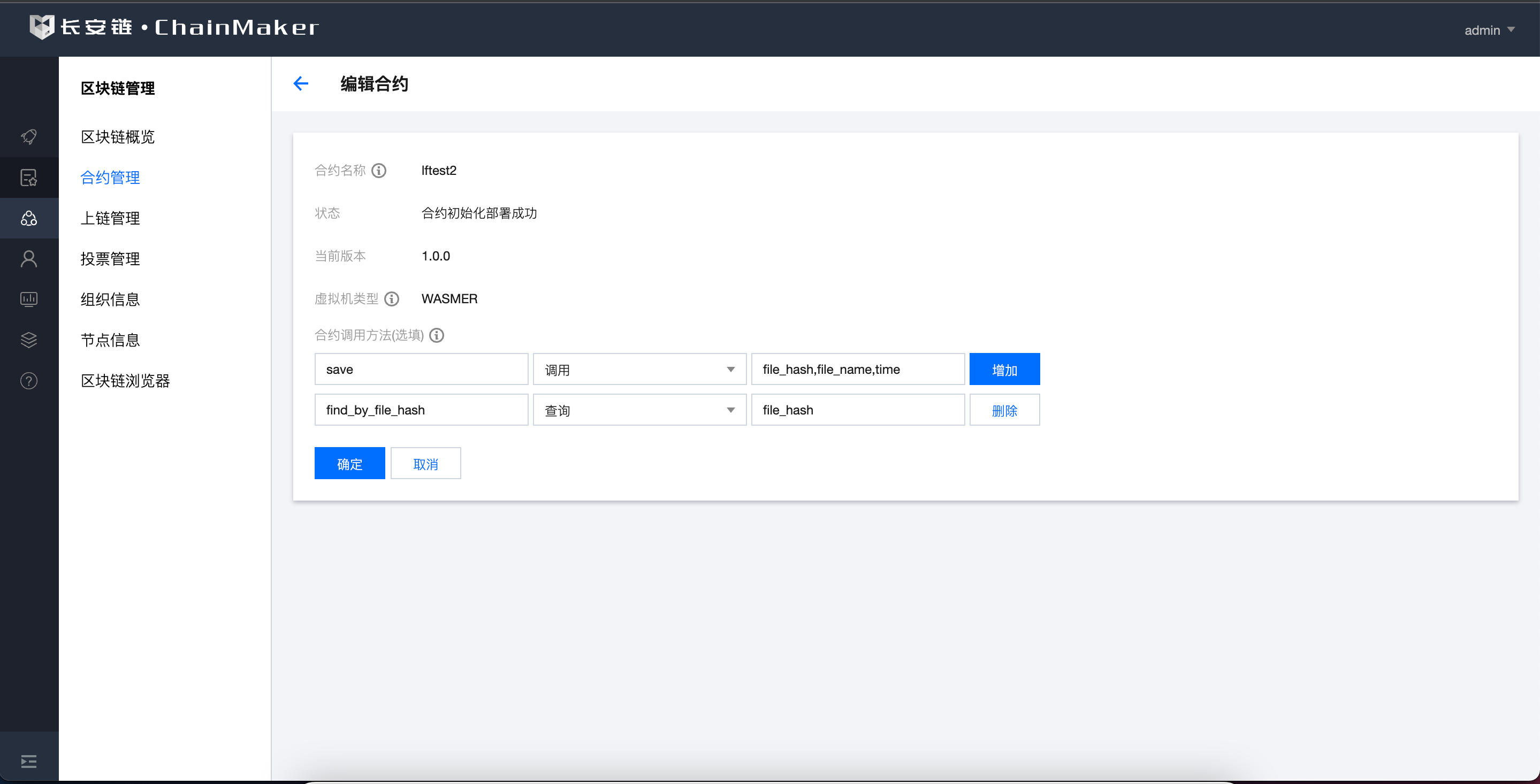The width and height of the screenshot is (1540, 784).
Task: Click the user profile icon in sidebar
Action: tap(29, 259)
